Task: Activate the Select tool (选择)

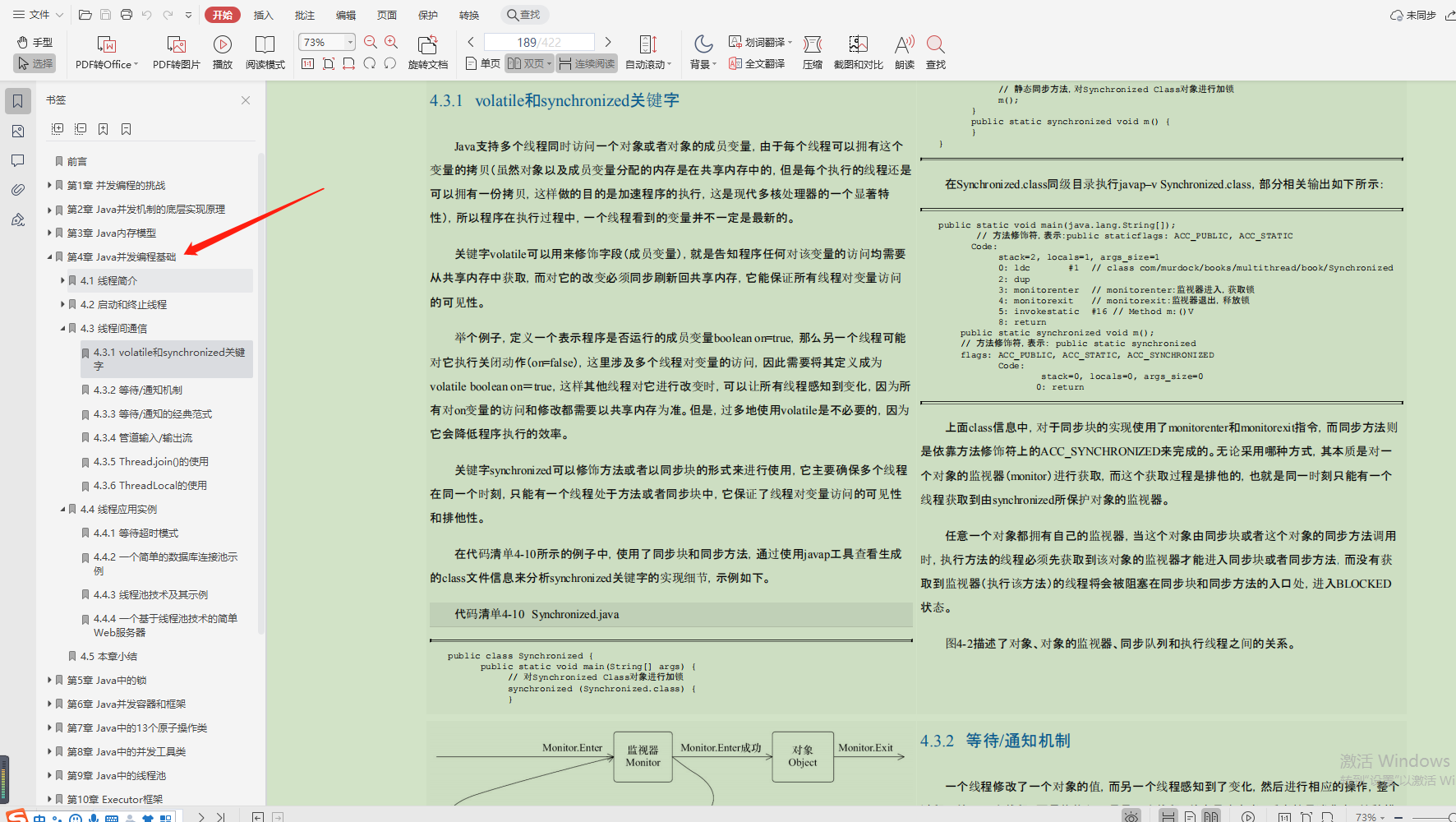Action: tap(35, 63)
